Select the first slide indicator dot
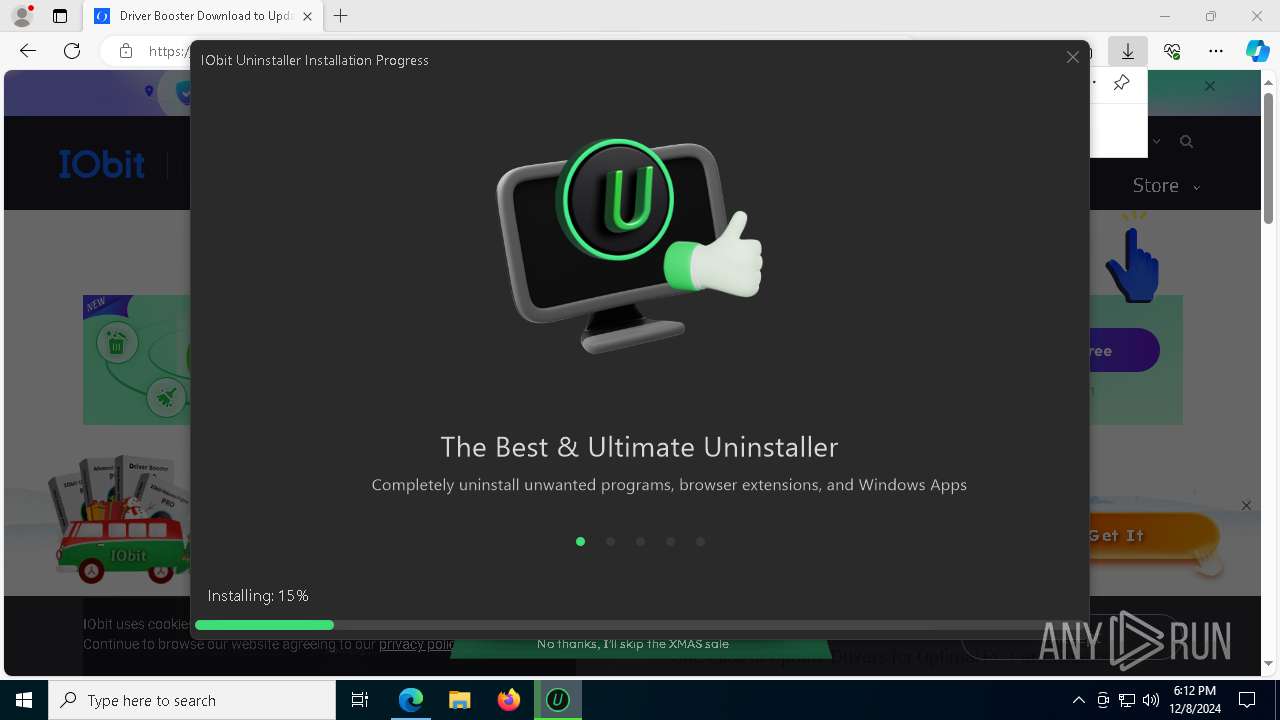The image size is (1280, 720). point(580,542)
